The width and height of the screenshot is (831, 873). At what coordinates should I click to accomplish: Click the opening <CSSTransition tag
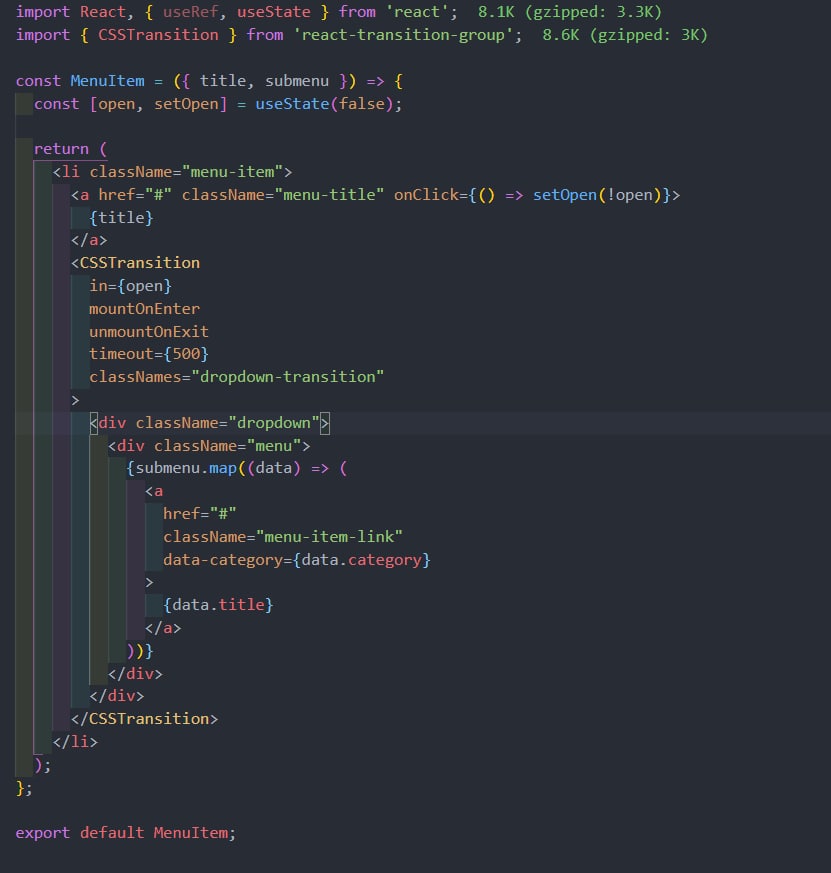(x=135, y=263)
